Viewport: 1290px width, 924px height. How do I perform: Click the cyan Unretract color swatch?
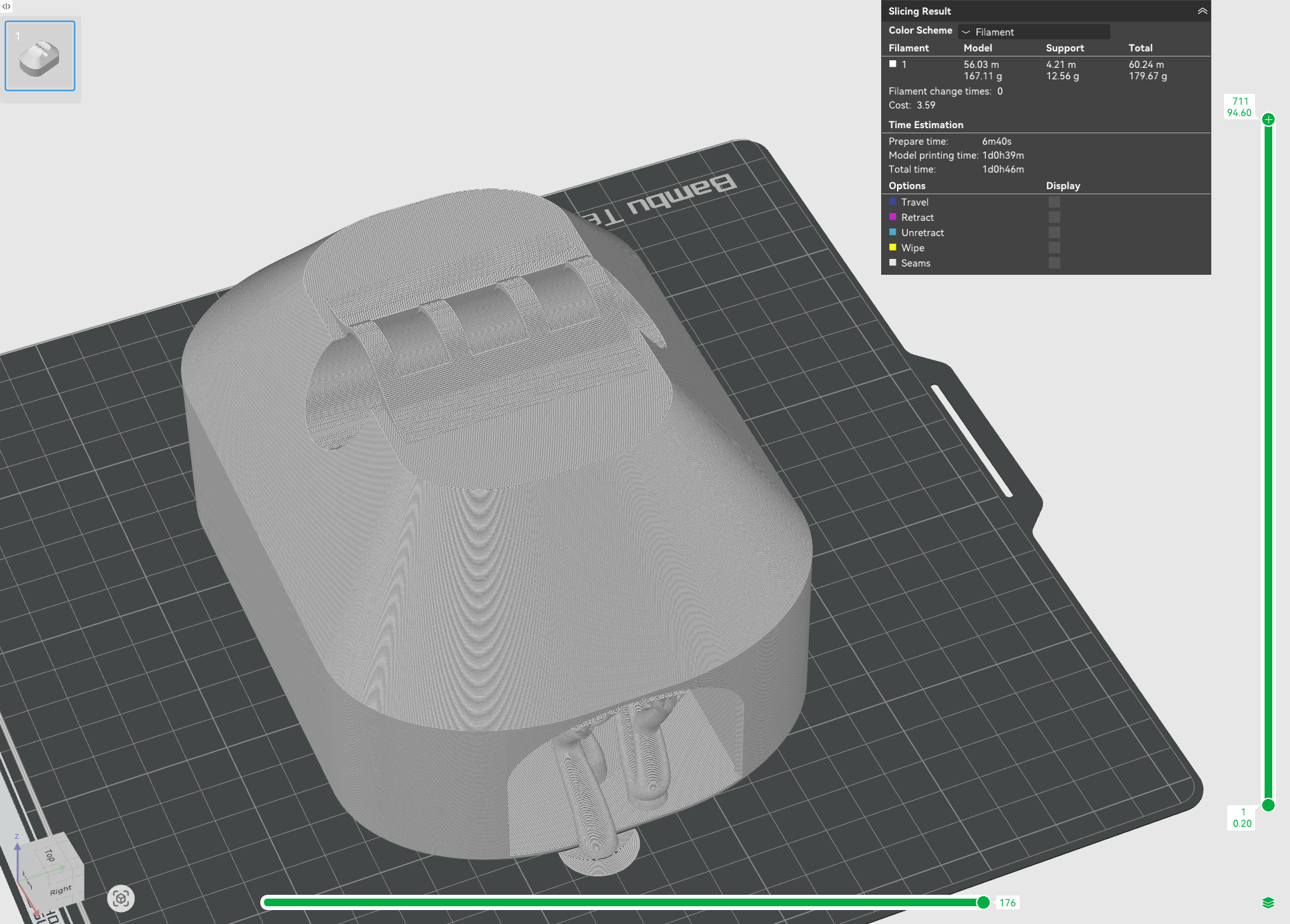[893, 232]
